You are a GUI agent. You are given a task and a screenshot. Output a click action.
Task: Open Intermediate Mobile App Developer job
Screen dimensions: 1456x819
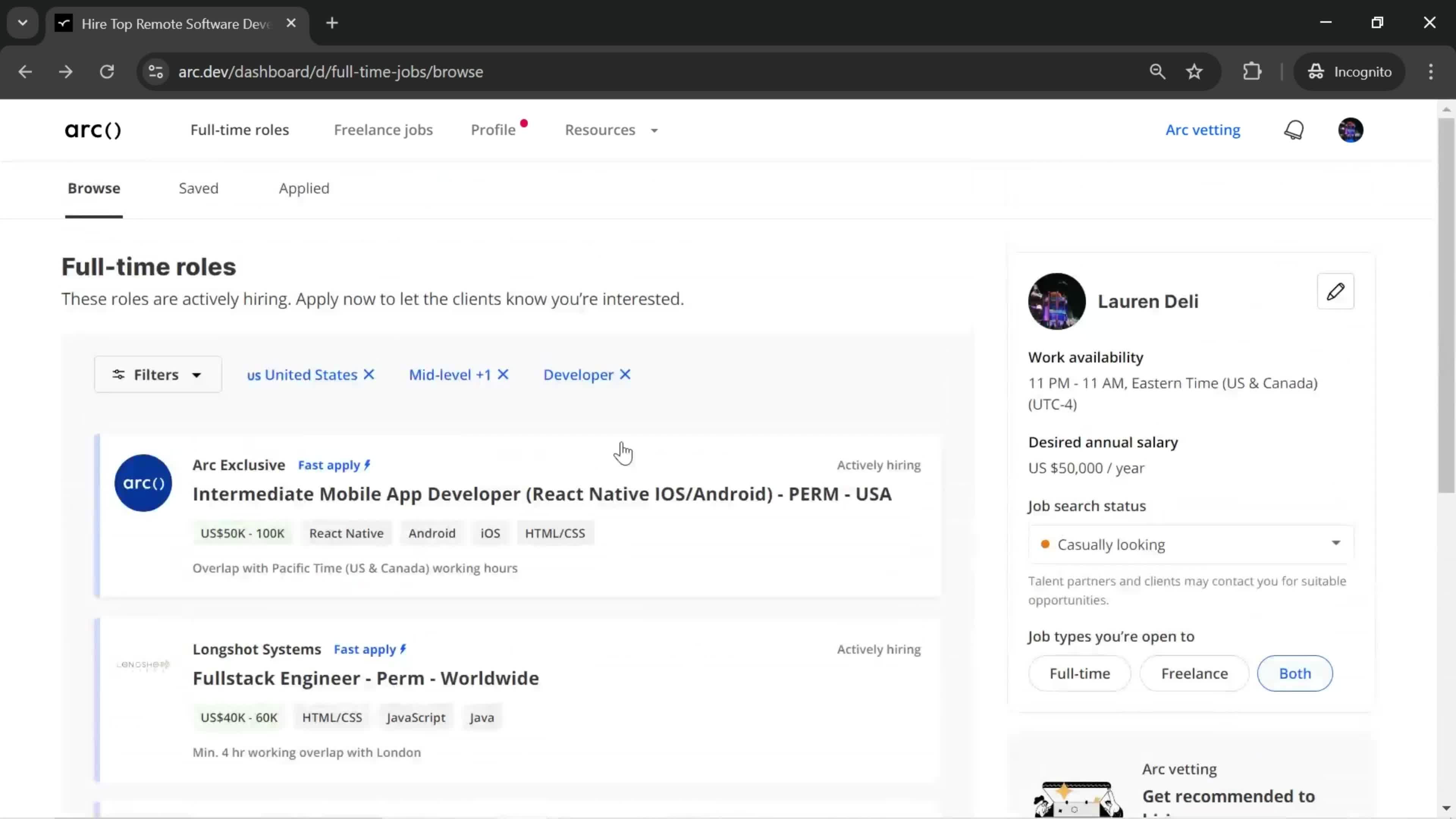tap(542, 494)
